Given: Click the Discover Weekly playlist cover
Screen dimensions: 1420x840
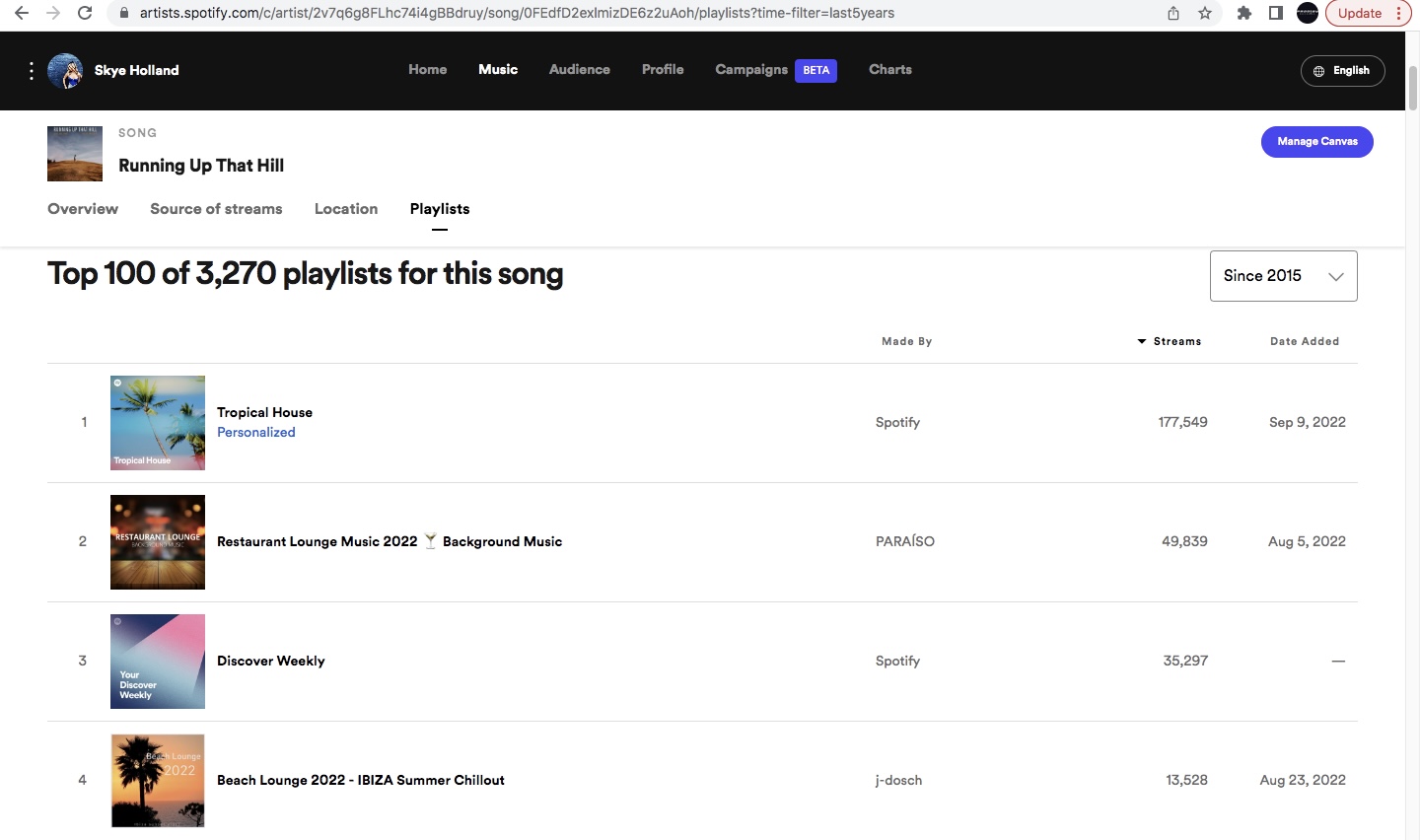Looking at the screenshot, I should click(157, 662).
